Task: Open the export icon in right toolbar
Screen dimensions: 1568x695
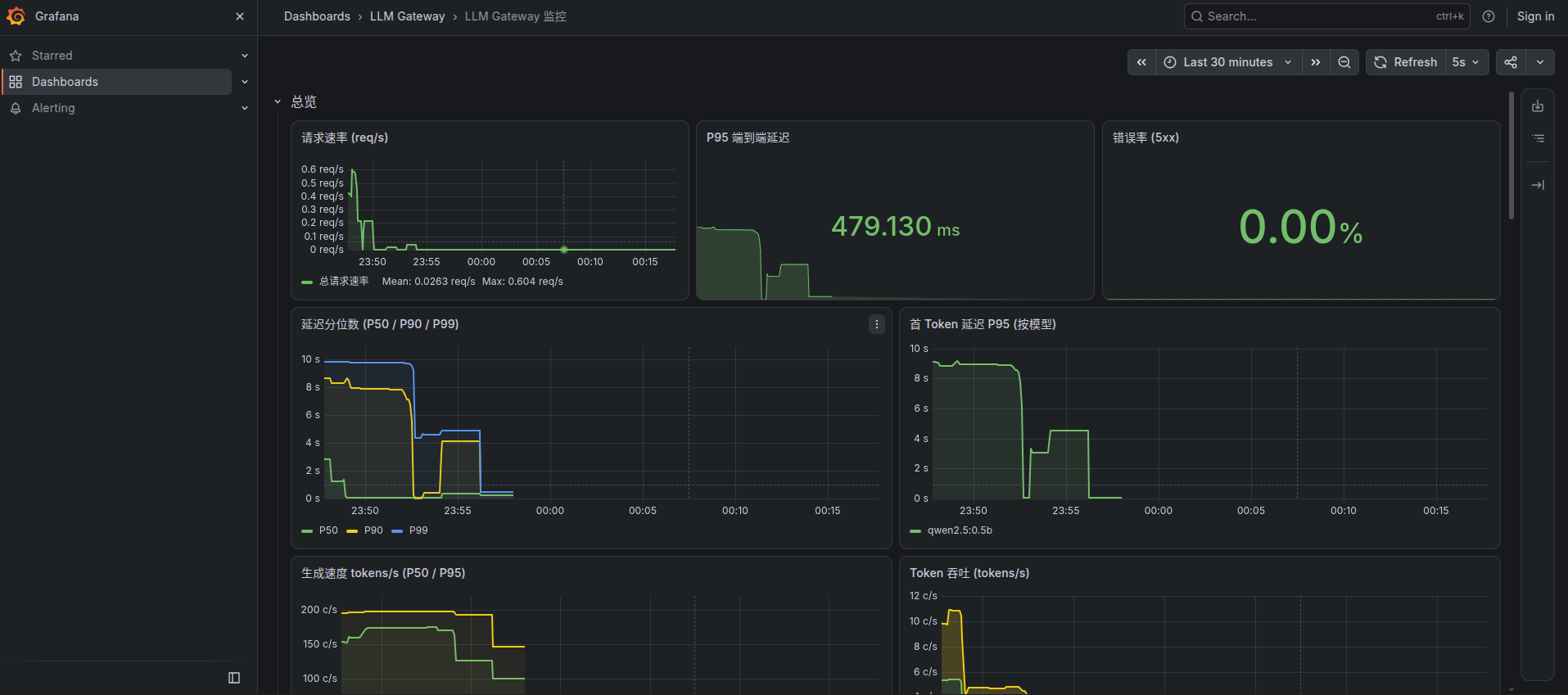Action: [x=1538, y=106]
